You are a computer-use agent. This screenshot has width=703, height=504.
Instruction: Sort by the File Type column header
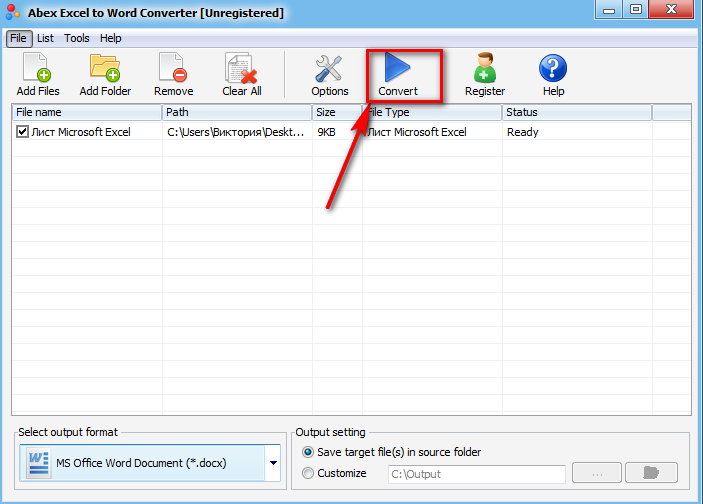click(432, 112)
